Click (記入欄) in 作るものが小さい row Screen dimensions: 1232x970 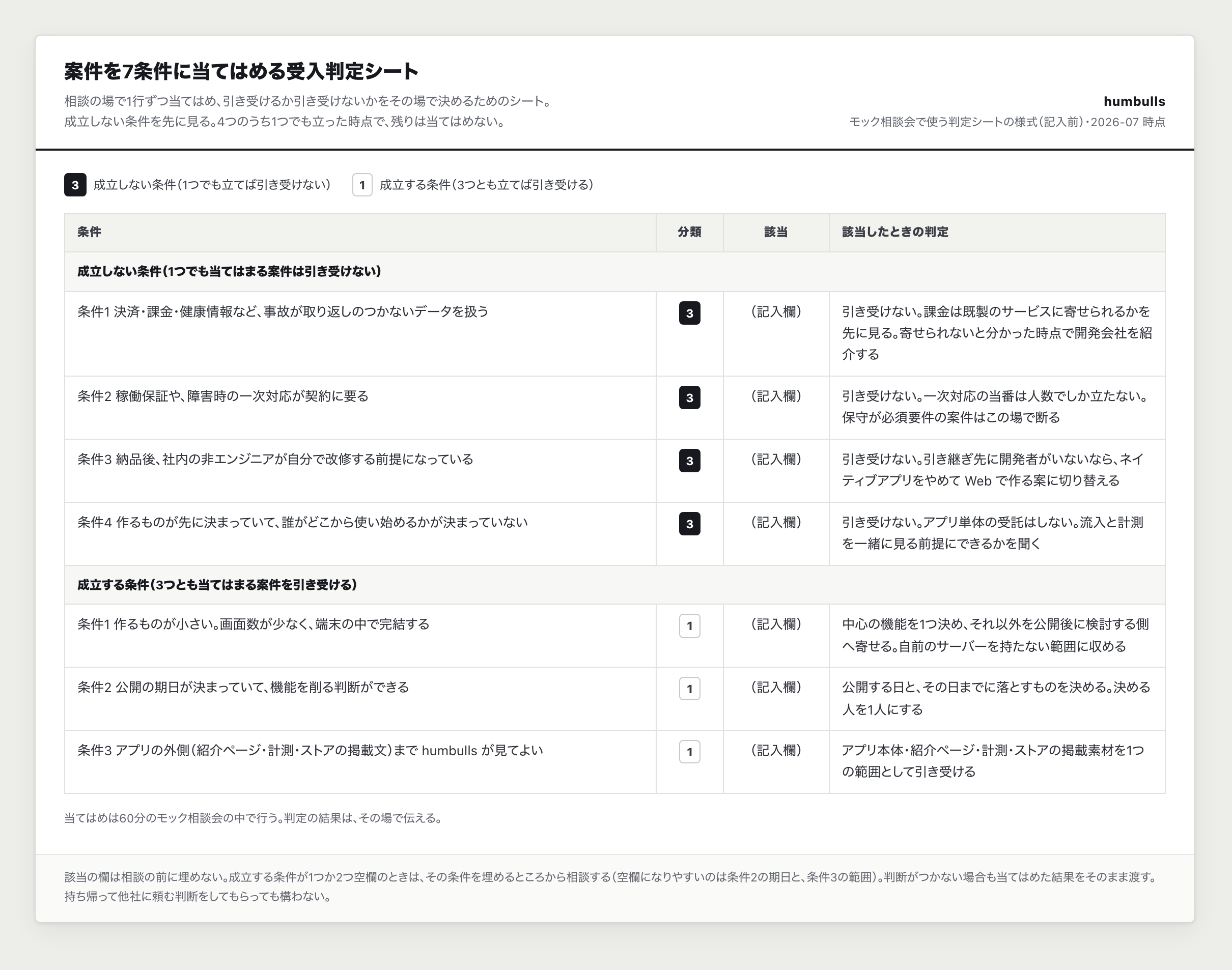(x=776, y=624)
